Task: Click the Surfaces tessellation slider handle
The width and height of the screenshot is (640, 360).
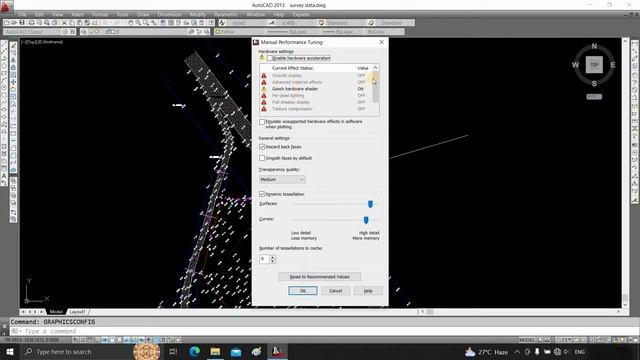Action: (x=370, y=204)
